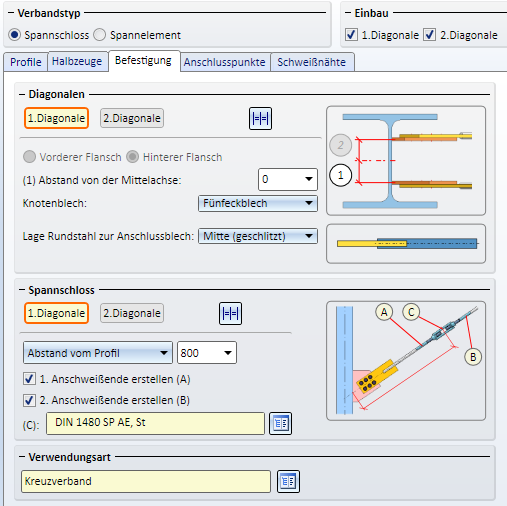Open catalog browser next to Kreuzverband field

coord(288,481)
